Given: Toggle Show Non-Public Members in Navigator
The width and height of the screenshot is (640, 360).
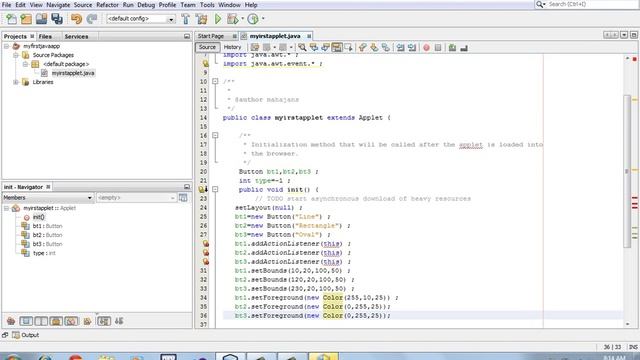Looking at the screenshot, I should coord(56,321).
